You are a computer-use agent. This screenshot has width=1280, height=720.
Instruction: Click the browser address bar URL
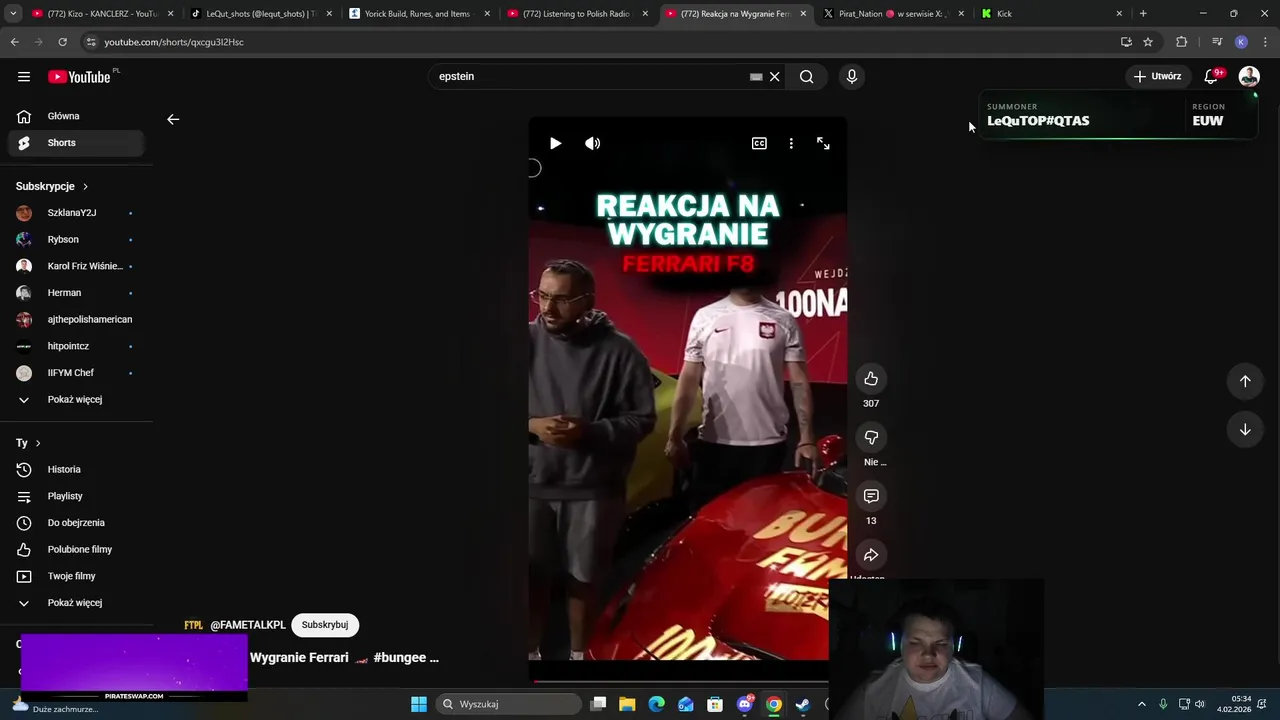point(174,42)
